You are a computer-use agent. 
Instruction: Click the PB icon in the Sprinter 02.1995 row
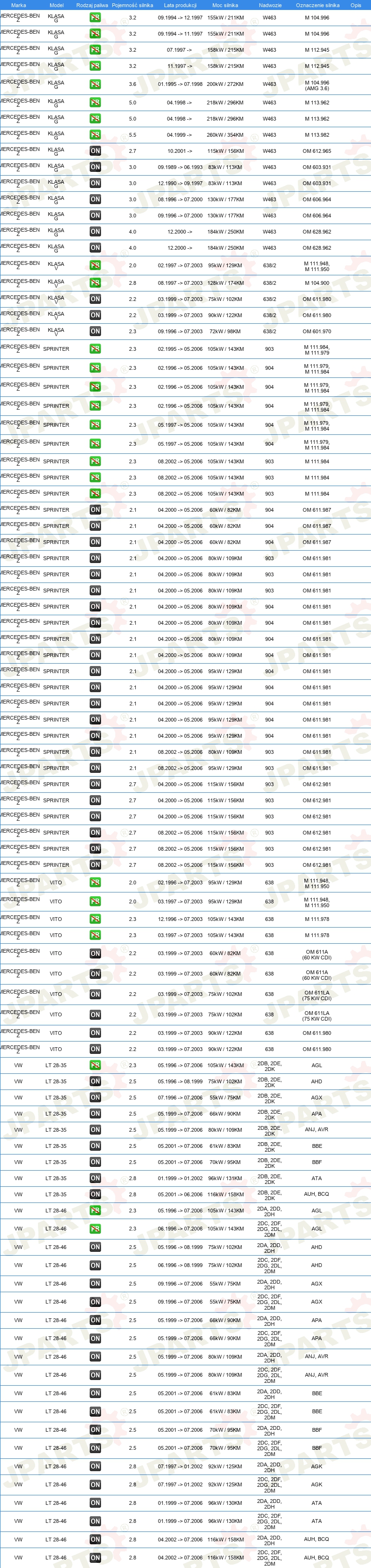click(95, 349)
